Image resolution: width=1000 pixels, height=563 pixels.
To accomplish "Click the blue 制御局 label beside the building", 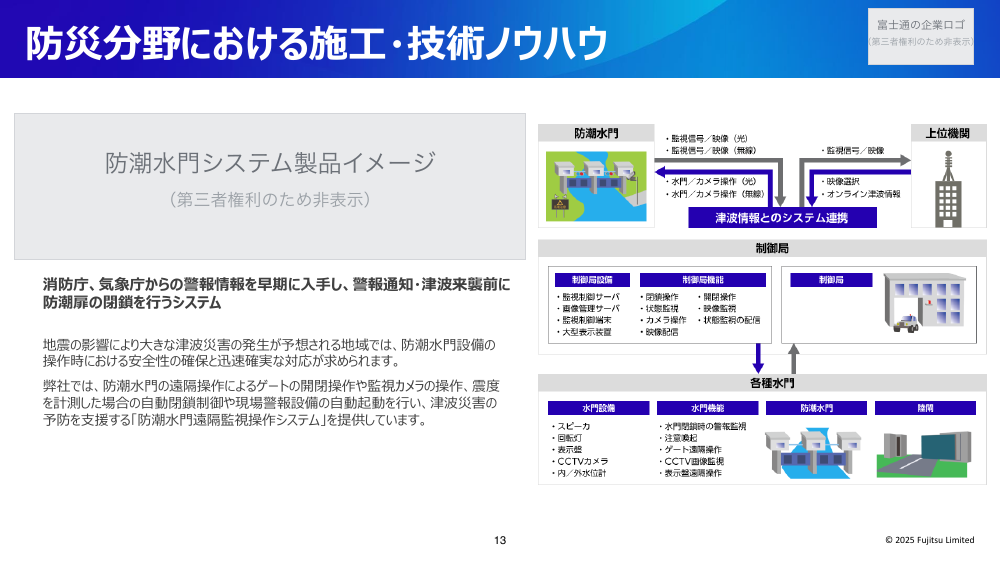I will pos(831,280).
